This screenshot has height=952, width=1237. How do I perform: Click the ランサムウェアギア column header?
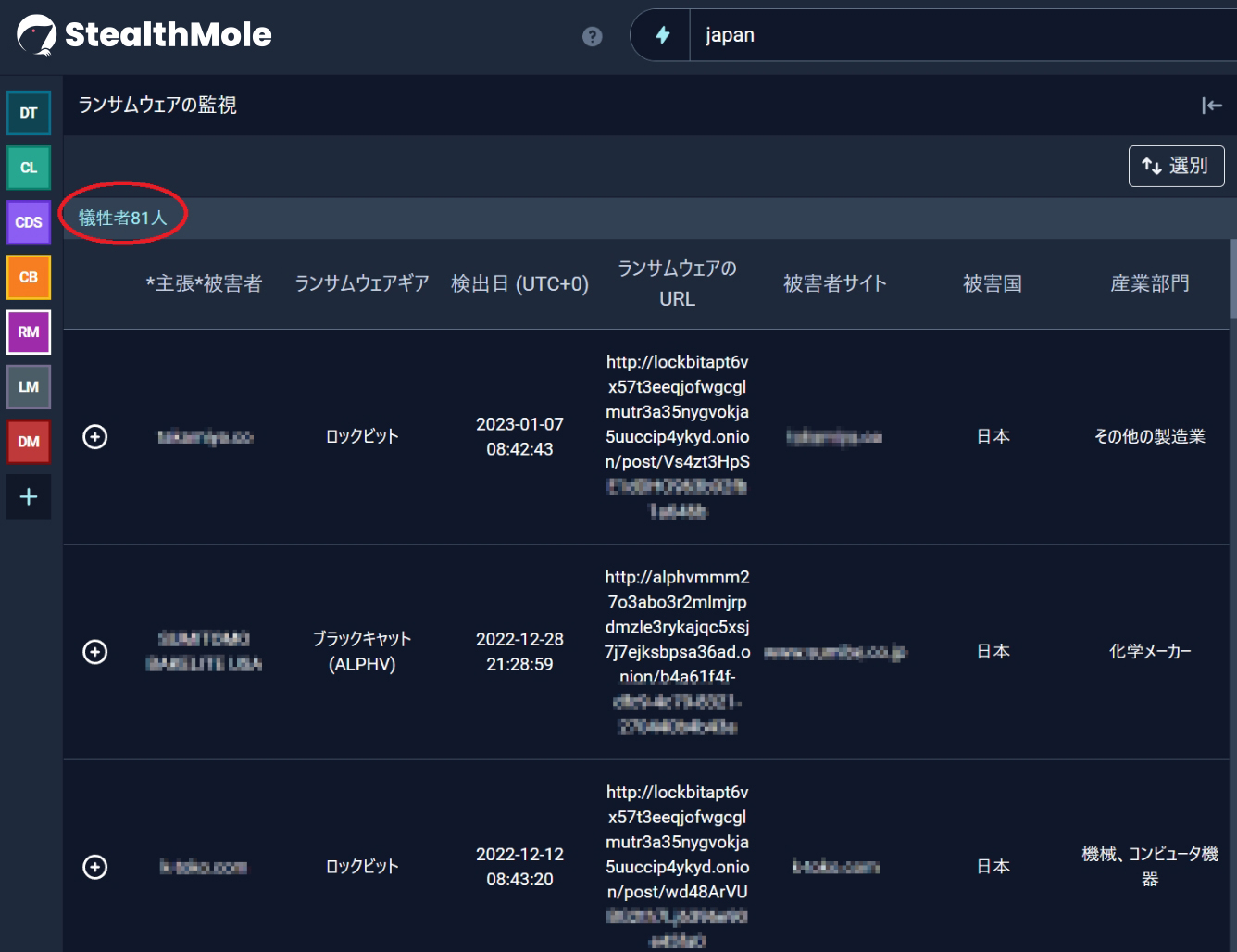[362, 283]
